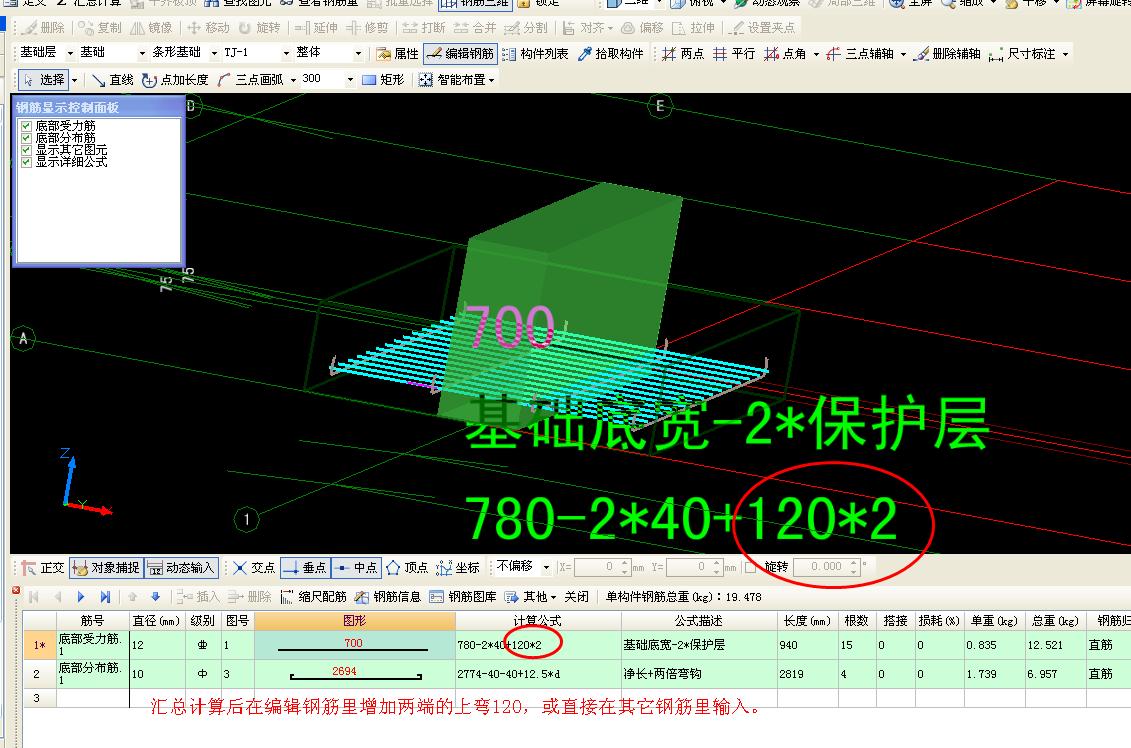Toggle 正交 orthogonal mode
Screen dimensions: 1131x748
click(43, 568)
